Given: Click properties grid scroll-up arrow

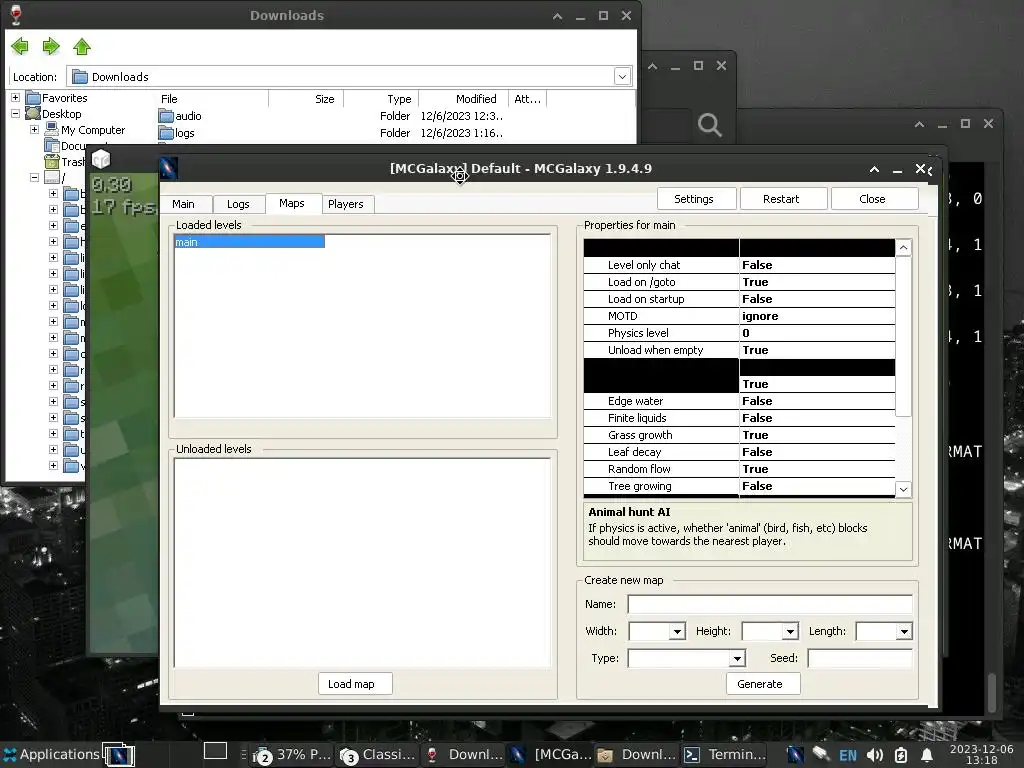Looking at the screenshot, I should pos(903,248).
